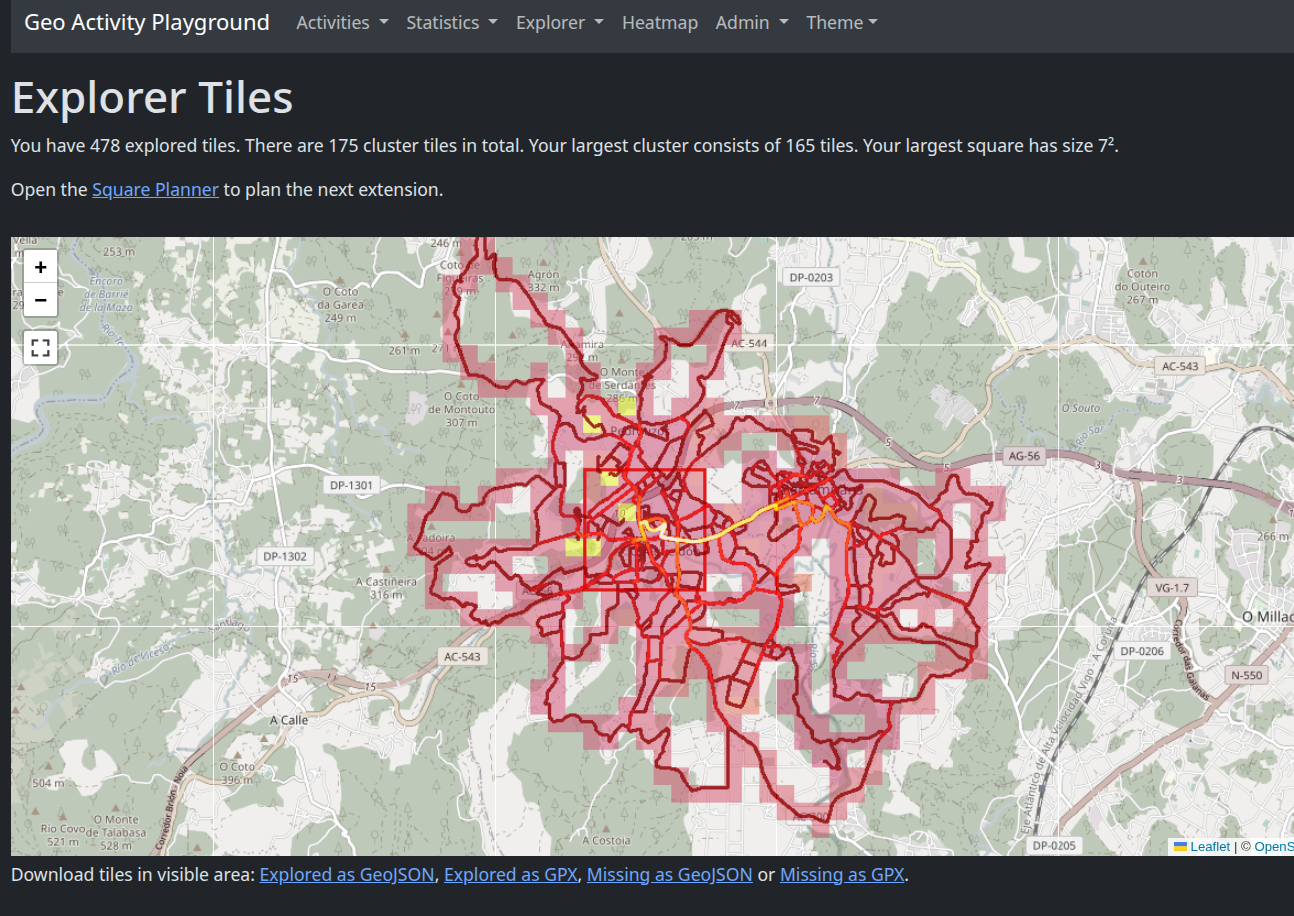Download Explored as GeoJSON
This screenshot has width=1294, height=916.
click(x=346, y=875)
